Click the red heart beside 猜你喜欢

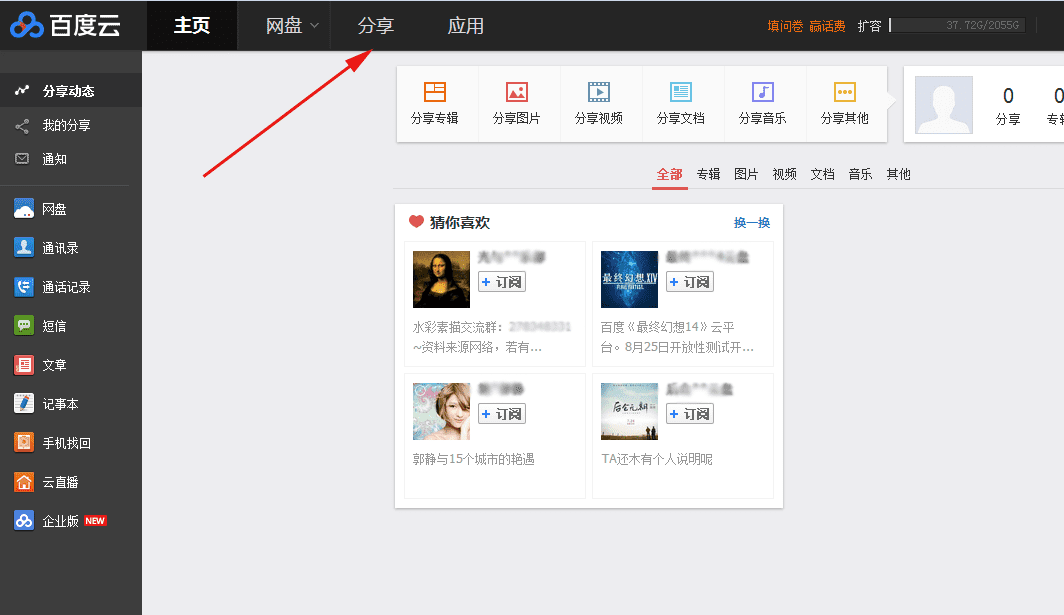tap(416, 221)
